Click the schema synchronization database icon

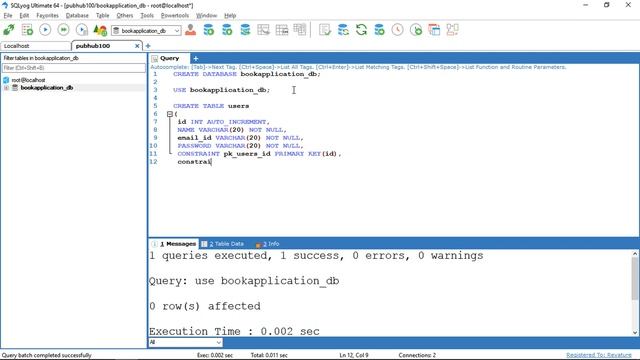(x=343, y=30)
